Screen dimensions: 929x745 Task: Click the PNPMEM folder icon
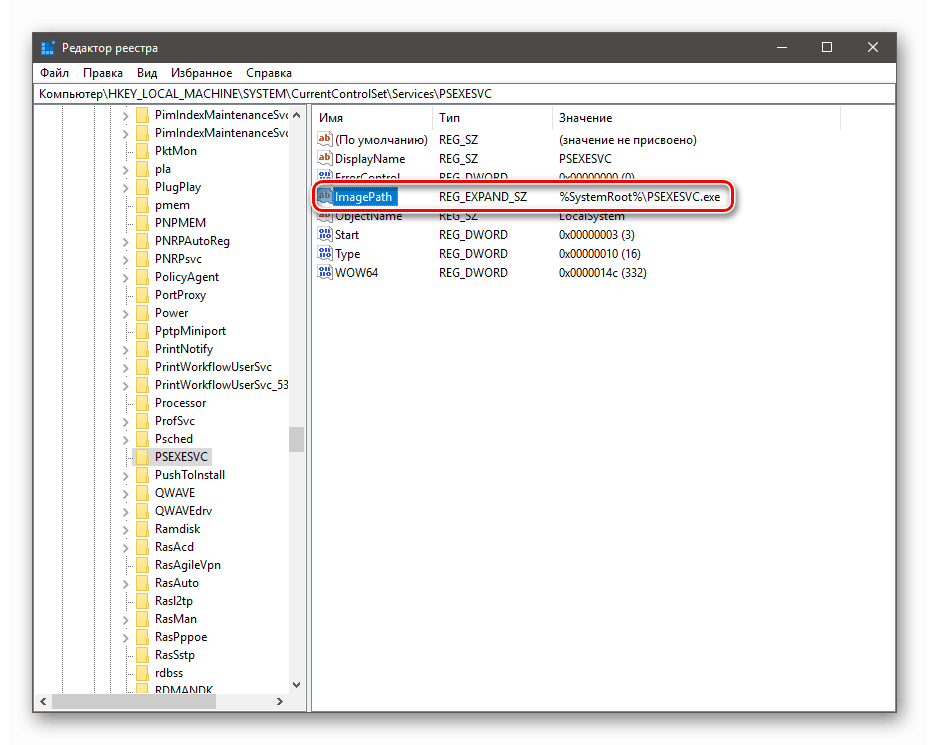(x=142, y=223)
